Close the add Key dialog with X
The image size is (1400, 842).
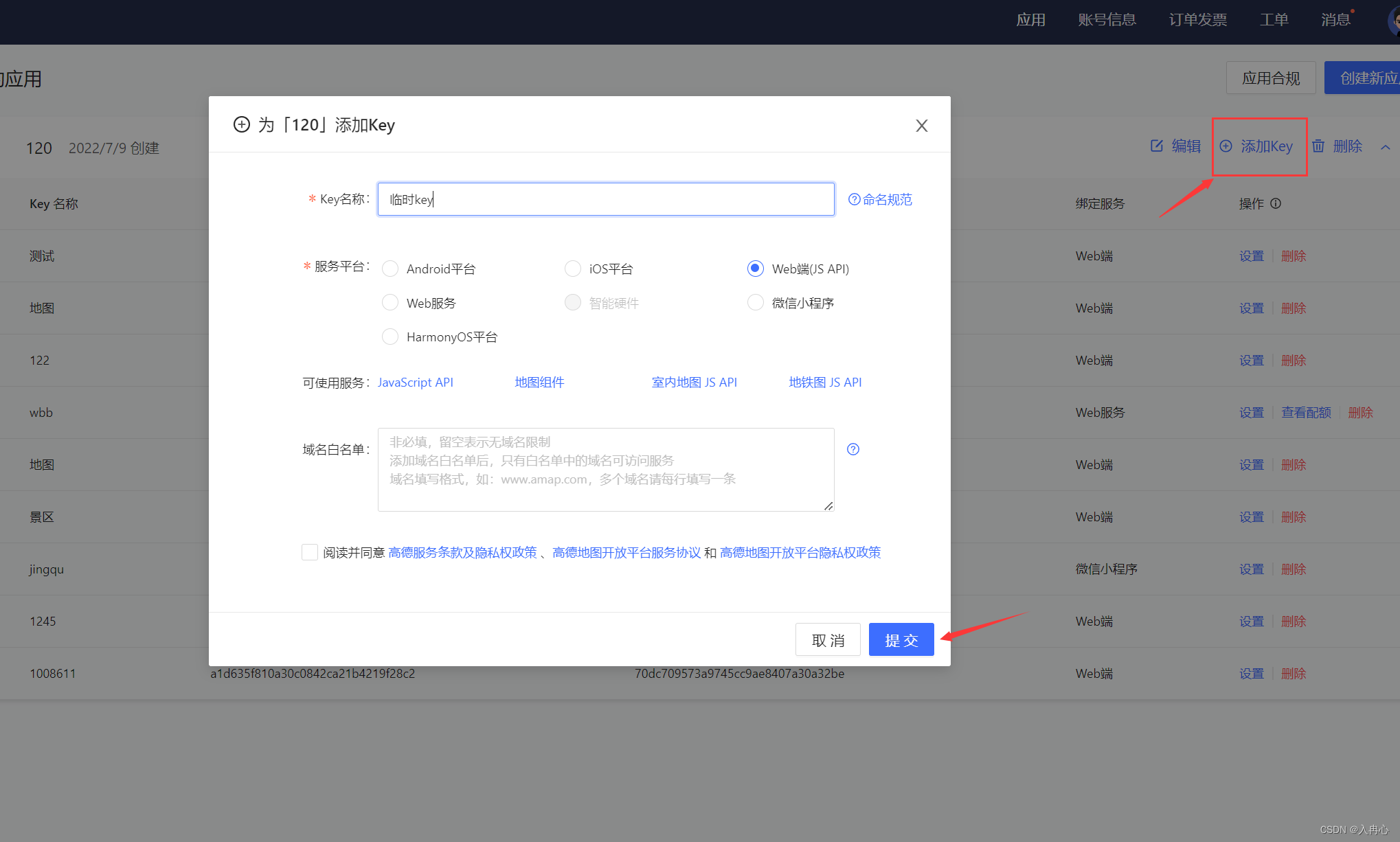[921, 126]
